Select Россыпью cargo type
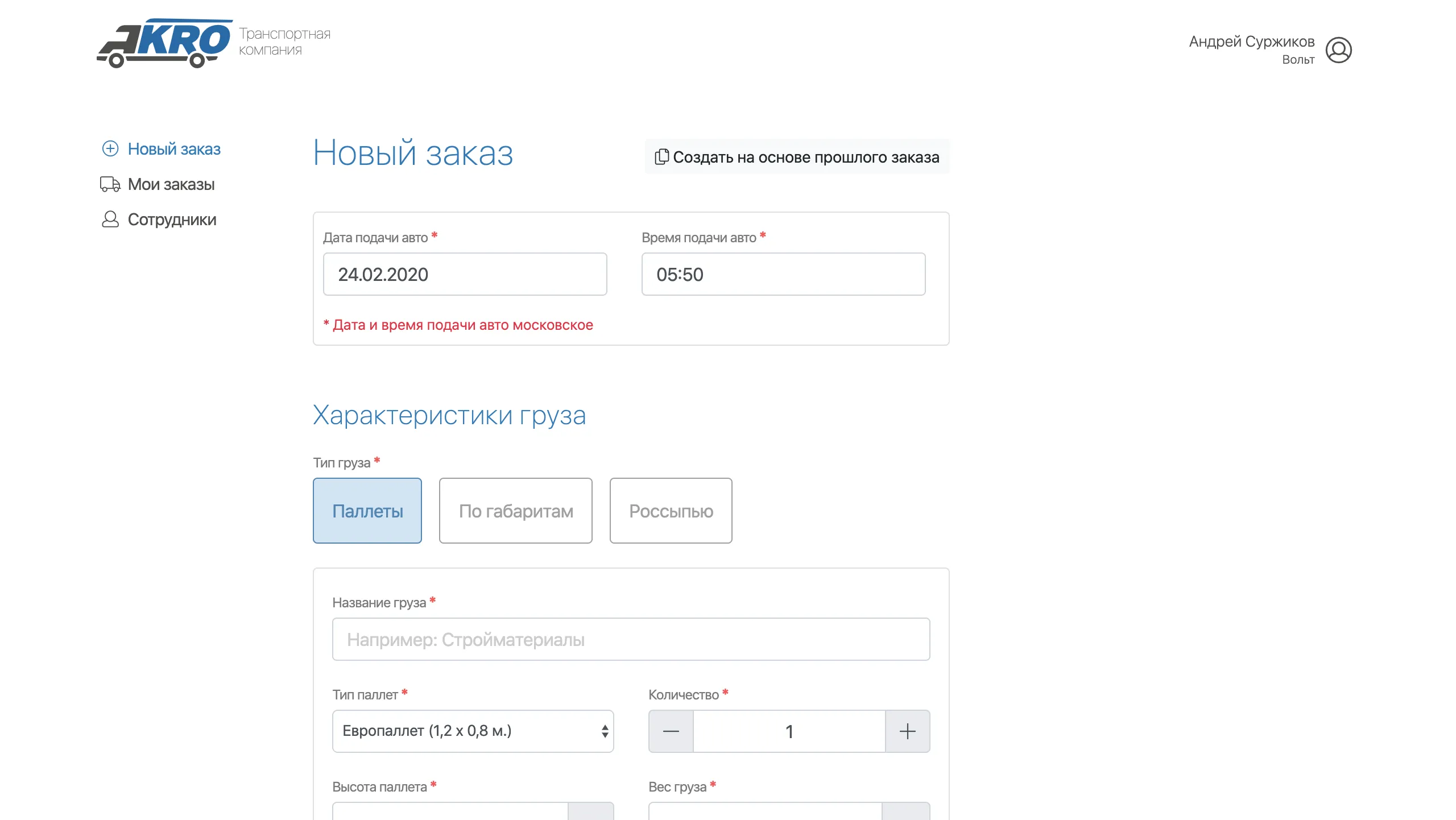Image resolution: width=1456 pixels, height=820 pixels. click(671, 511)
